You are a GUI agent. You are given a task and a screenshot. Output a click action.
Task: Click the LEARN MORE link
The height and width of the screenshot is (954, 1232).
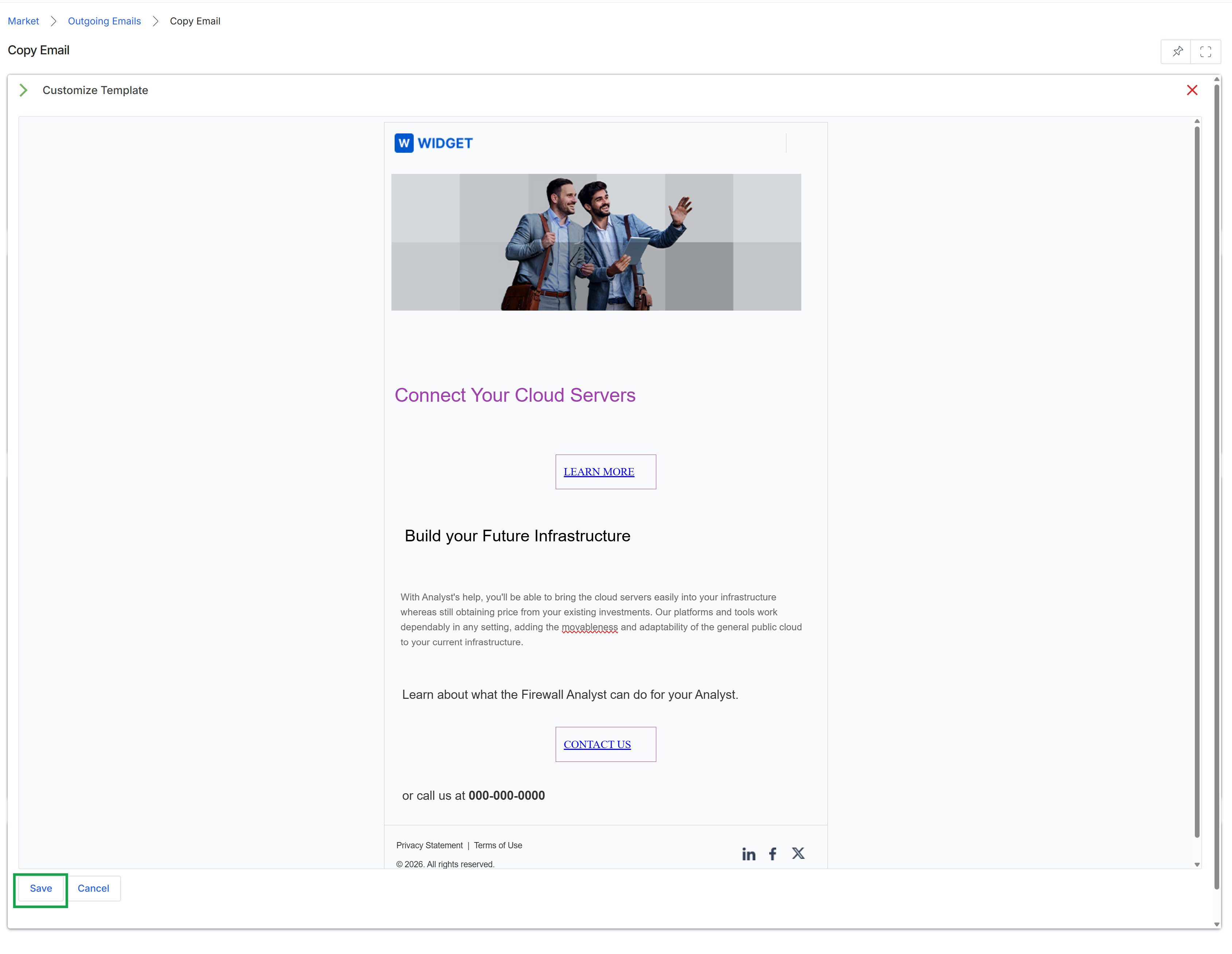[599, 472]
